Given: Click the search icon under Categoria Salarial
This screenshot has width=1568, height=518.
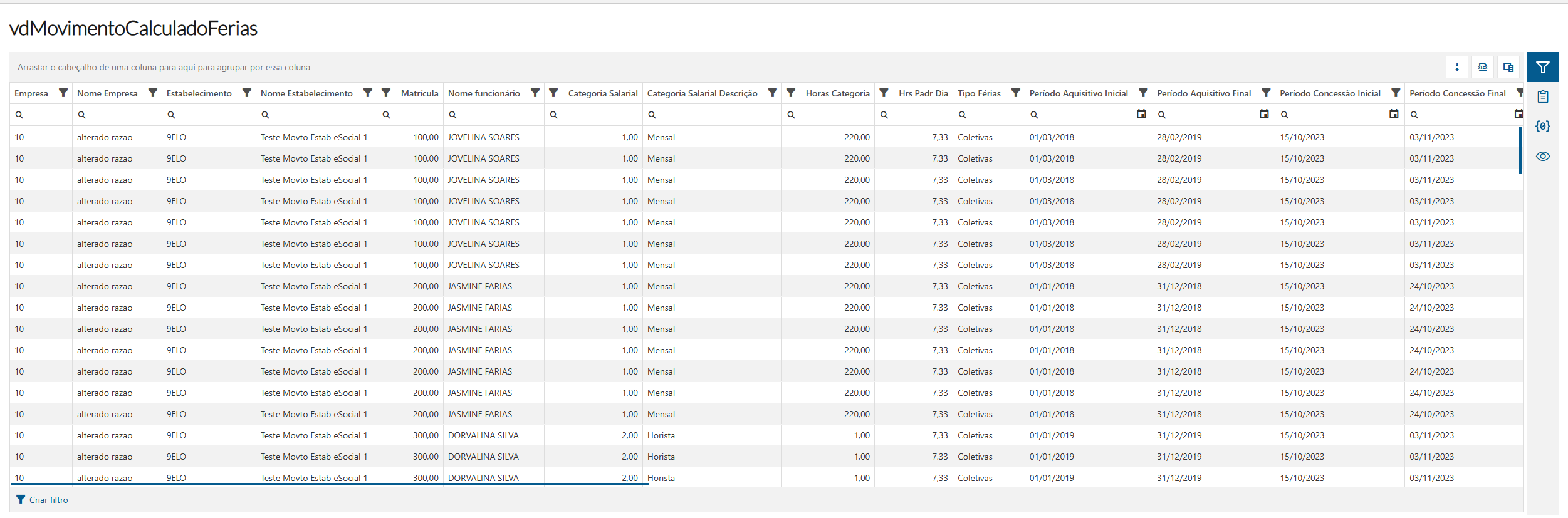Looking at the screenshot, I should 554,115.
